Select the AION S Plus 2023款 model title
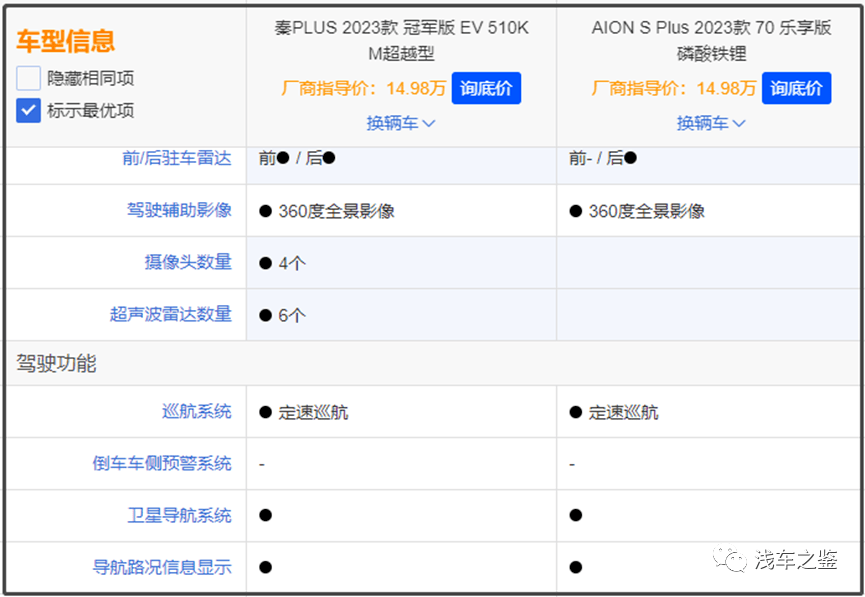Screen dimensions: 865x597 tap(712, 40)
